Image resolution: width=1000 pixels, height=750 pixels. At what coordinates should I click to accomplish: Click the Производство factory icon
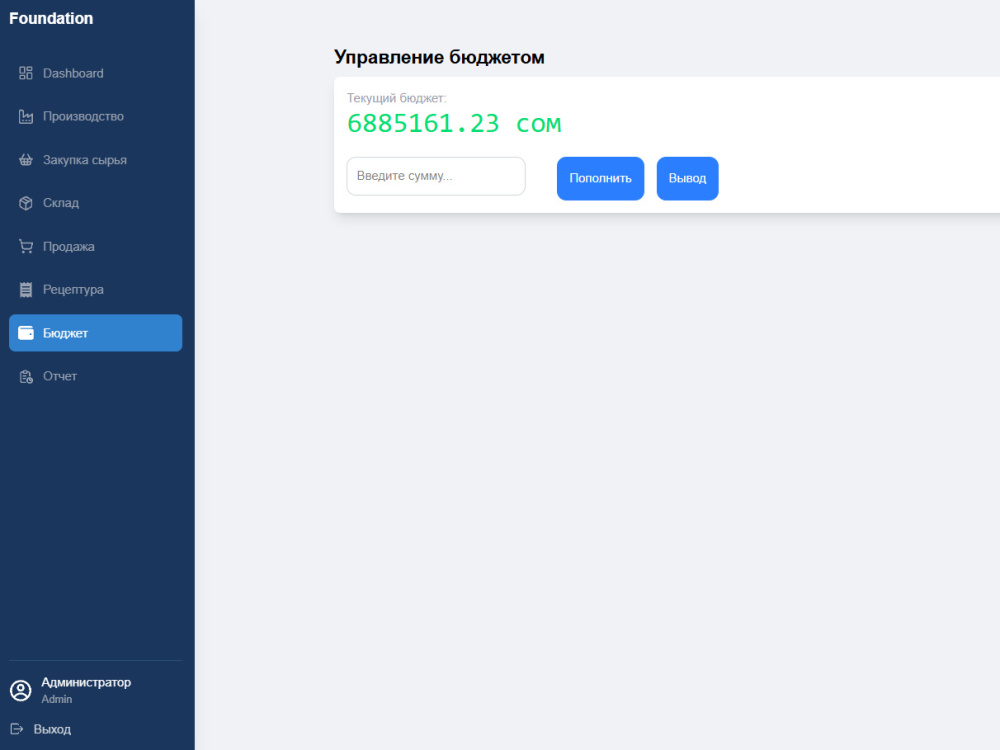point(26,117)
